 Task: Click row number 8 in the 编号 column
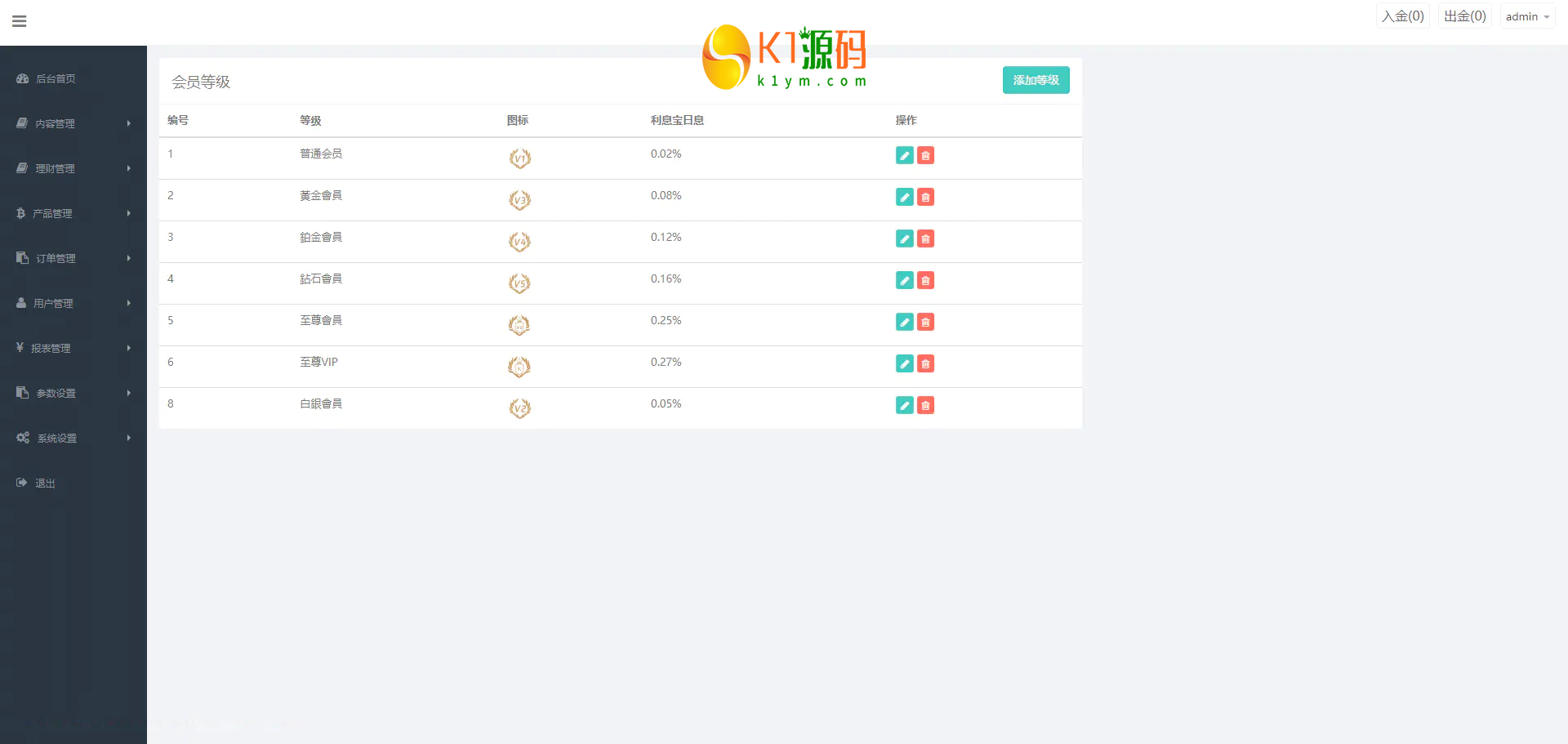pyautogui.click(x=171, y=404)
